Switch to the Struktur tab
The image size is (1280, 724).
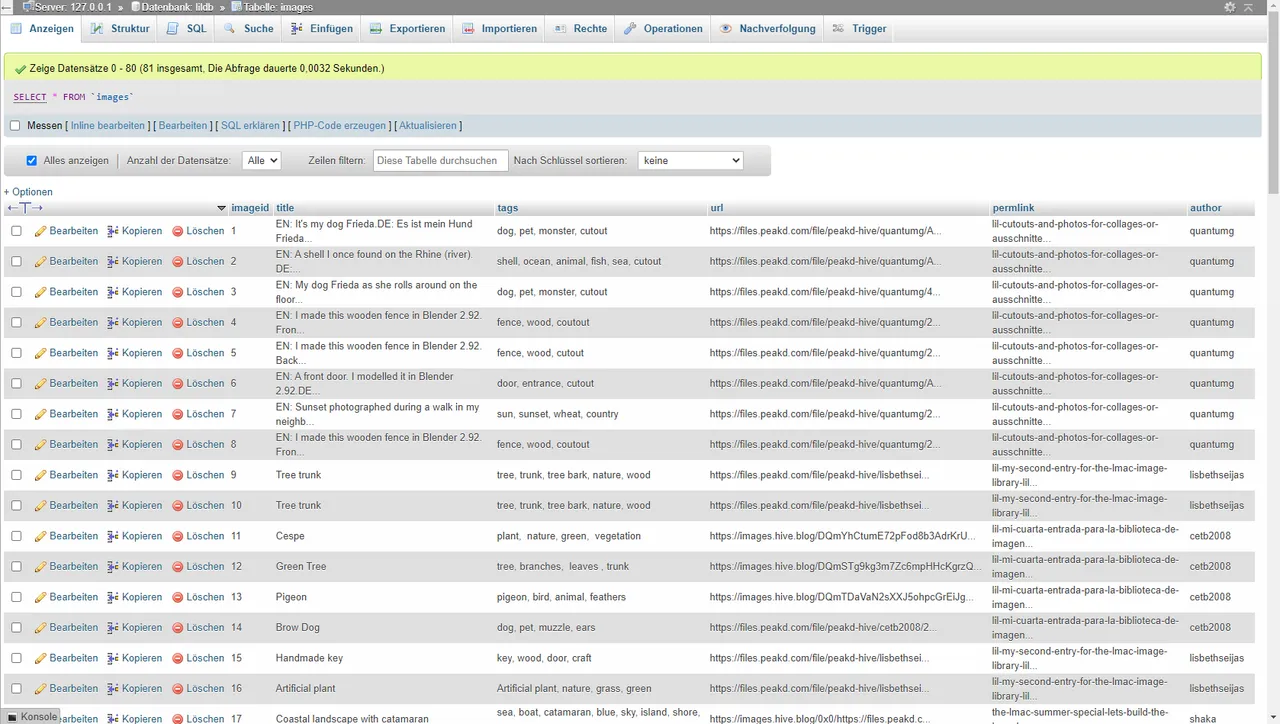click(120, 29)
